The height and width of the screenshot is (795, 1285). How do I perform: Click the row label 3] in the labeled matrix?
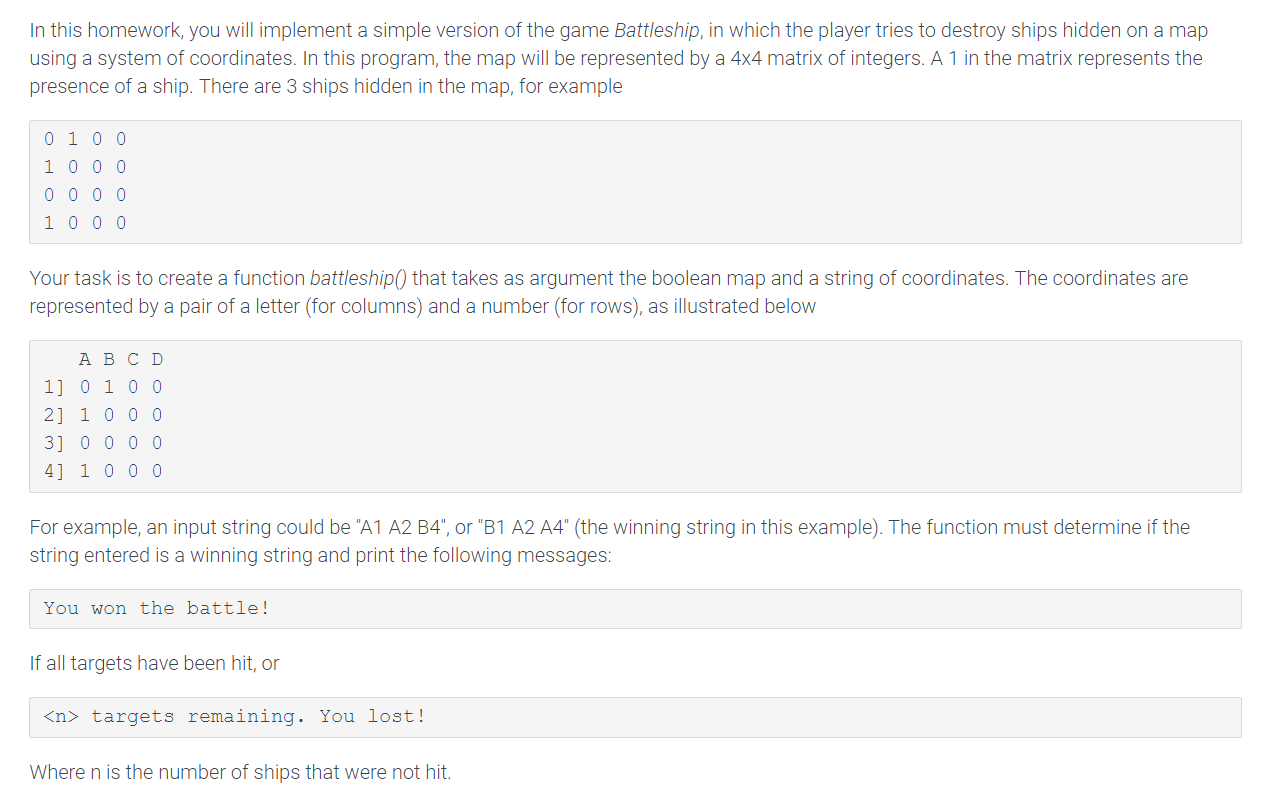tap(55, 443)
